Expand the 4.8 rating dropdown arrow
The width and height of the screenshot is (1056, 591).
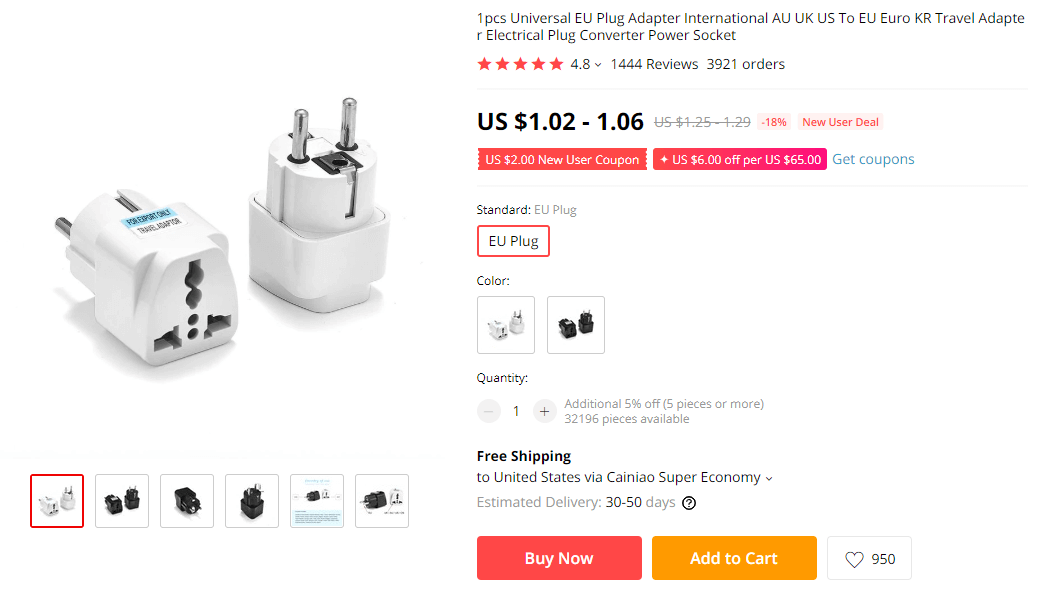[x=598, y=65]
